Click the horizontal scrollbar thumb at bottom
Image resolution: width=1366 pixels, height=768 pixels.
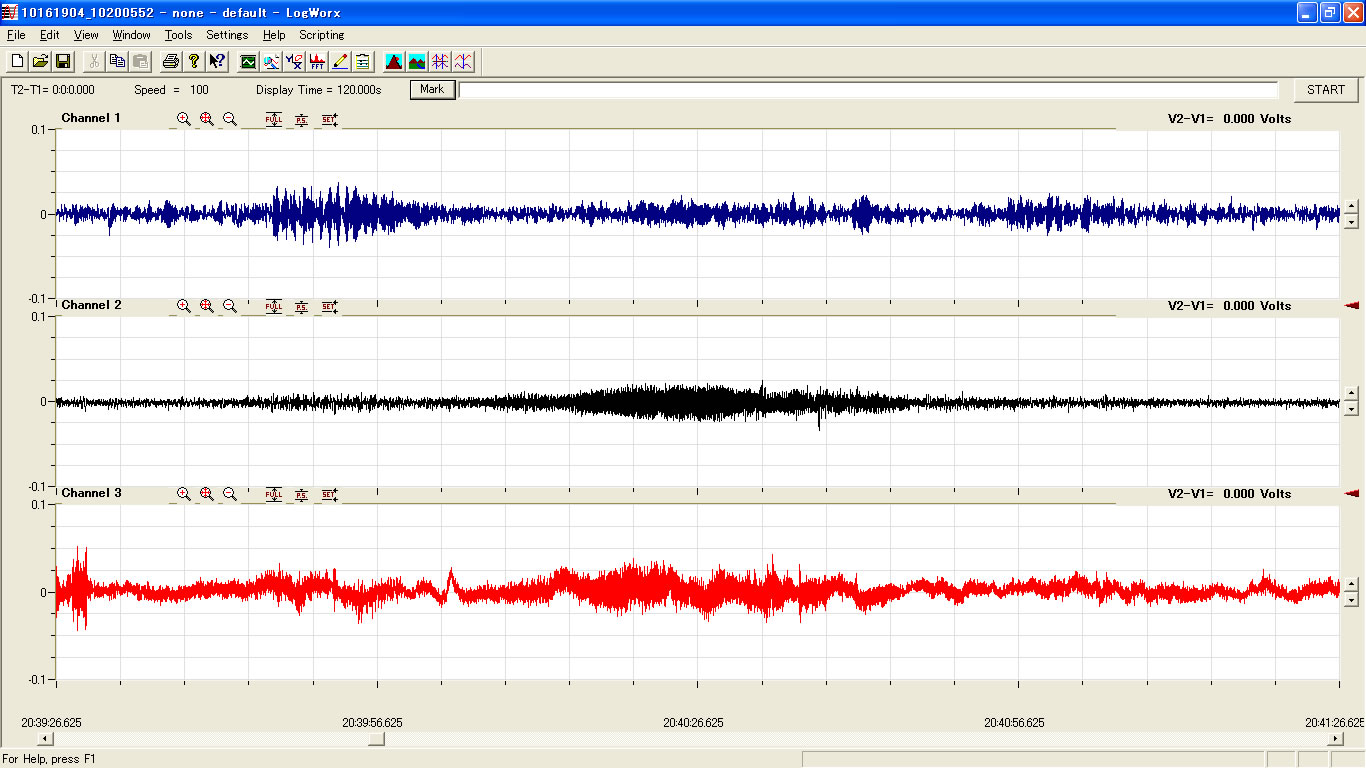[x=376, y=739]
